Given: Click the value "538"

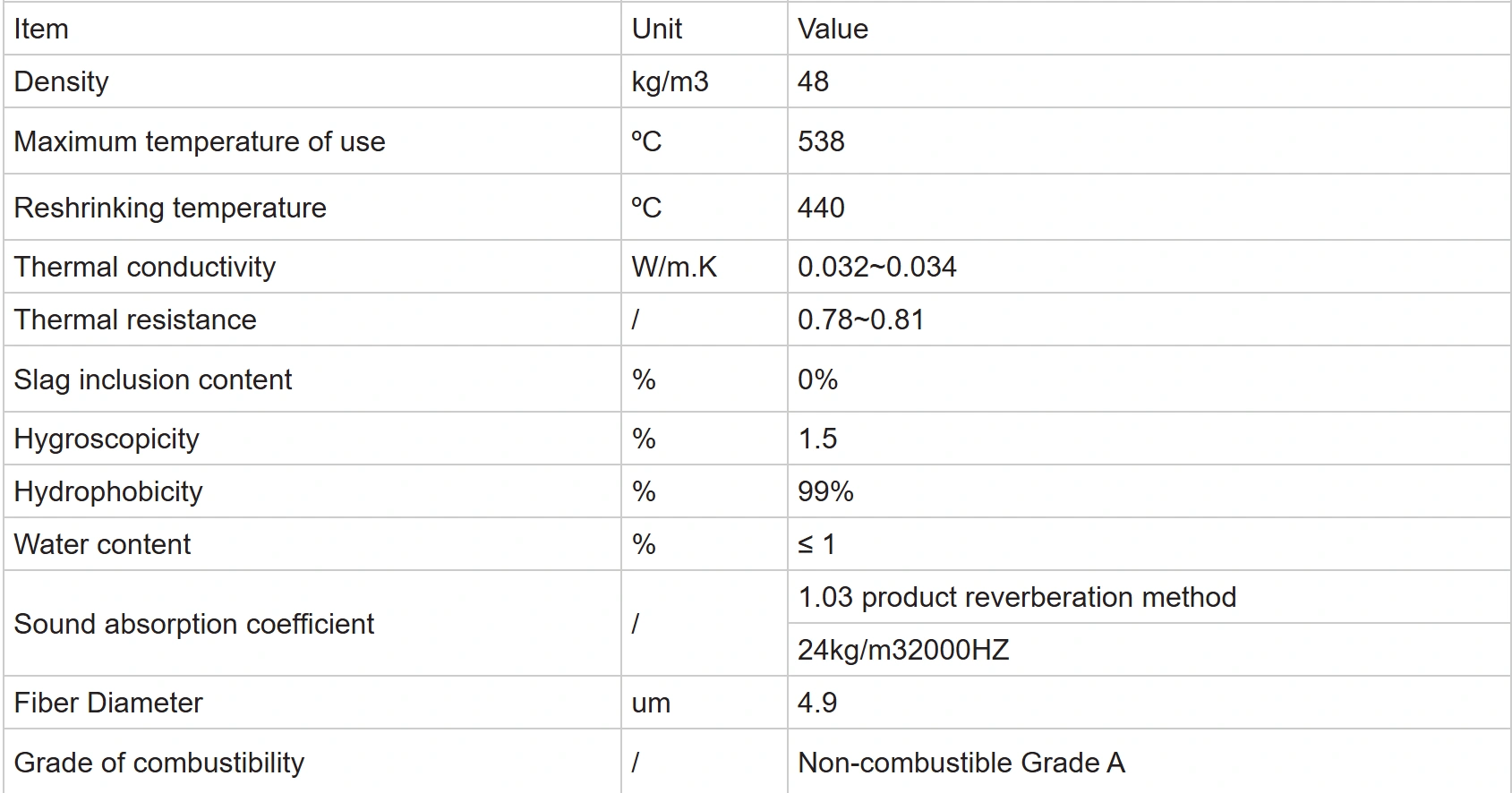Looking at the screenshot, I should 821,141.
